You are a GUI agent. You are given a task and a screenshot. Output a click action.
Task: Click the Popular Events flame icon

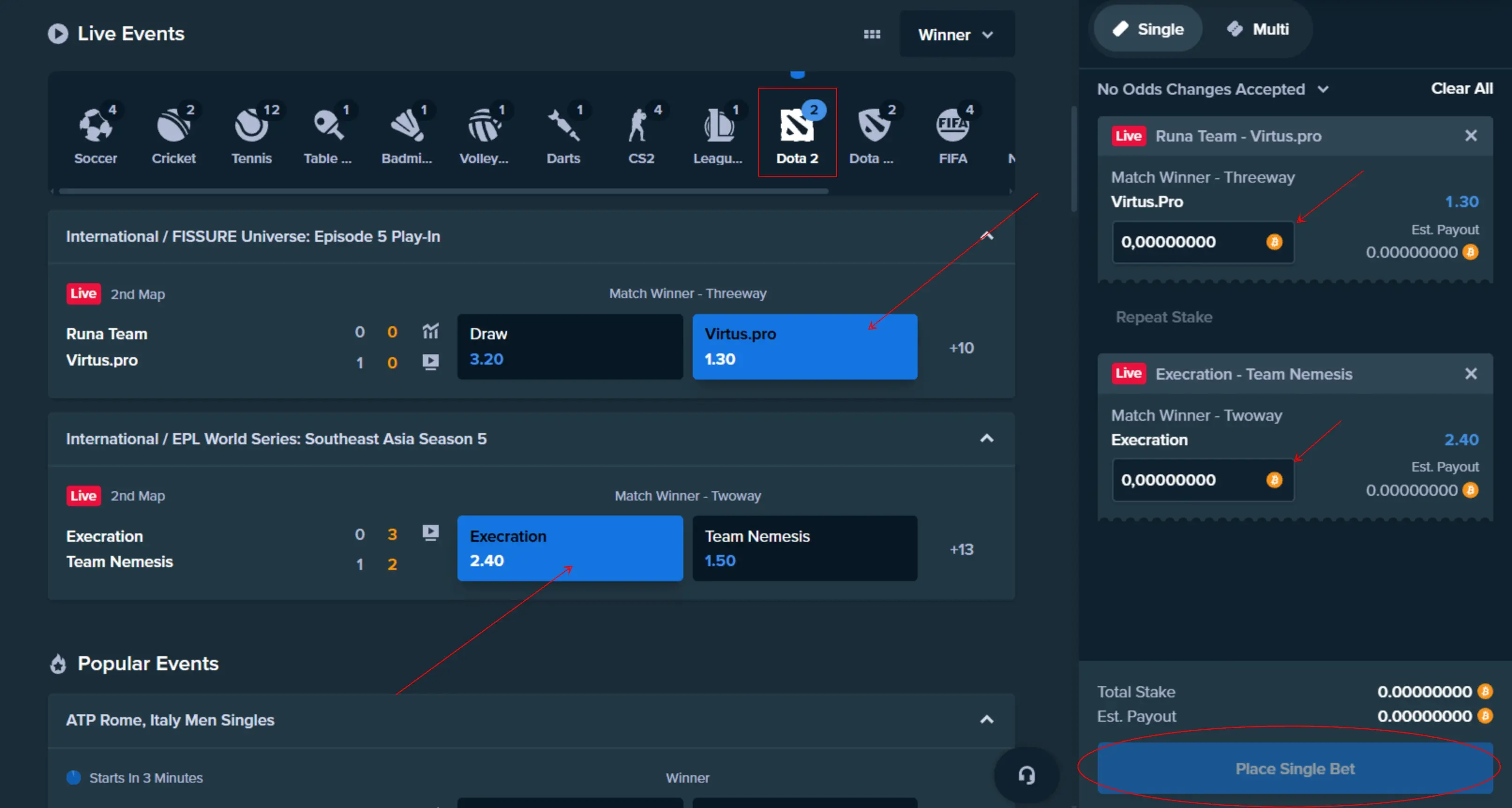(58, 664)
